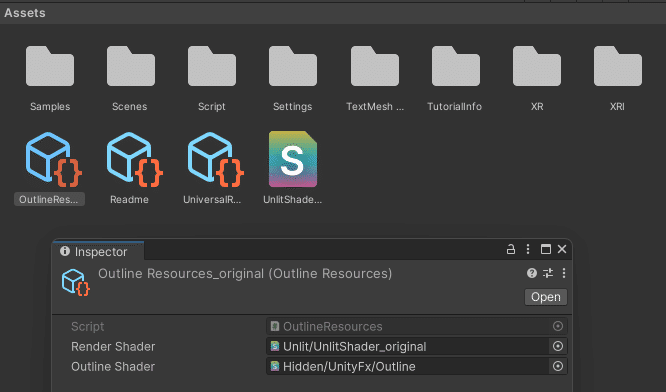Open the help reference question mark icon

pyautogui.click(x=532, y=273)
